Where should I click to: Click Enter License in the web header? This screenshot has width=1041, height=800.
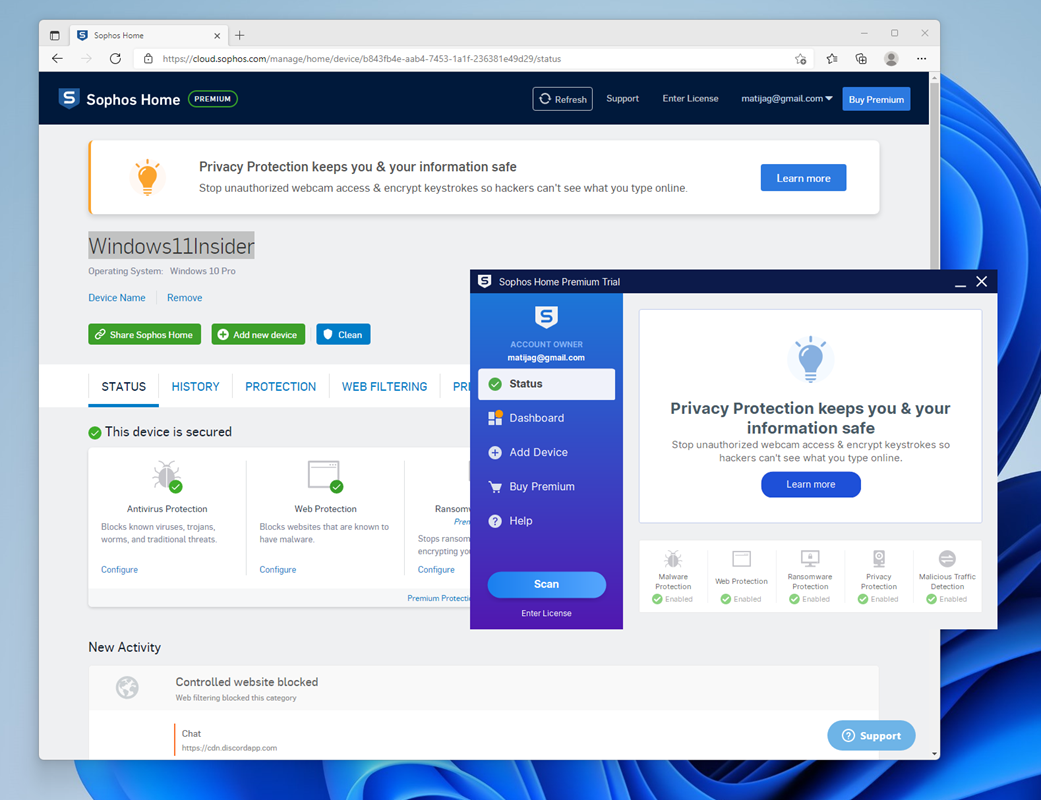click(x=690, y=98)
